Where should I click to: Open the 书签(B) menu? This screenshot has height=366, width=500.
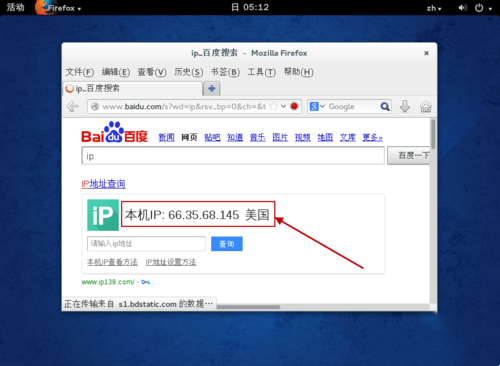point(225,72)
